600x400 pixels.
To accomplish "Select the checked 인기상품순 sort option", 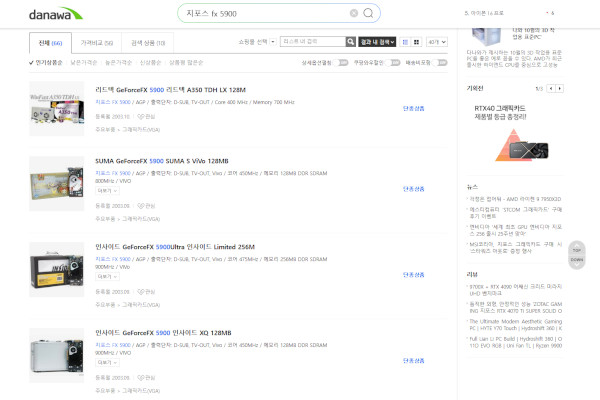I will pyautogui.click(x=46, y=62).
